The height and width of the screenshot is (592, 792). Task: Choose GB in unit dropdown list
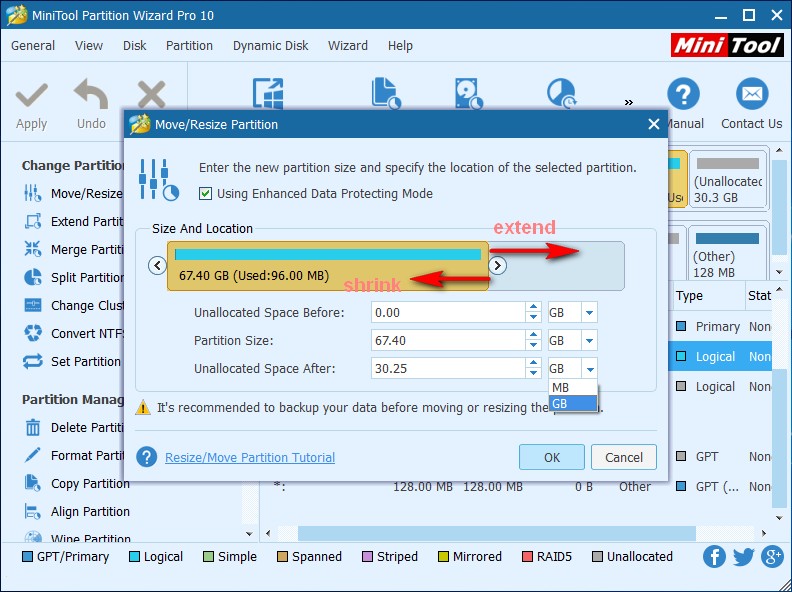[x=573, y=404]
